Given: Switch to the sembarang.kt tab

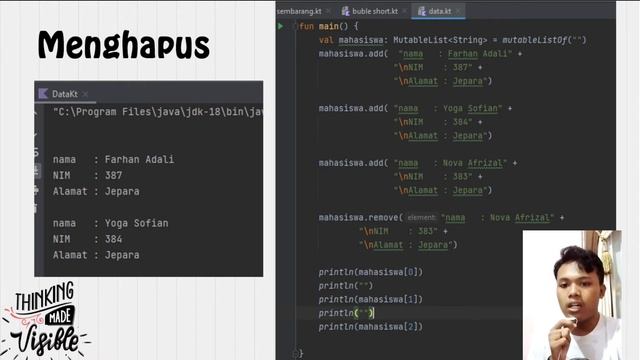Looking at the screenshot, I should (299, 11).
